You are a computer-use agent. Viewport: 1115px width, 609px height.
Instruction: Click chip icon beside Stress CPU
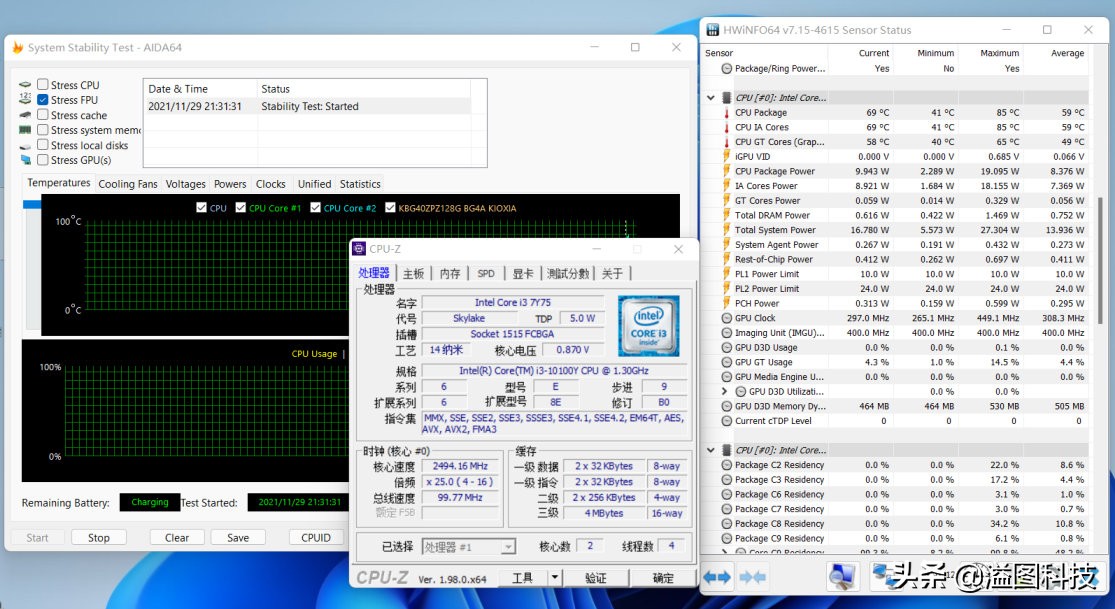click(25, 85)
